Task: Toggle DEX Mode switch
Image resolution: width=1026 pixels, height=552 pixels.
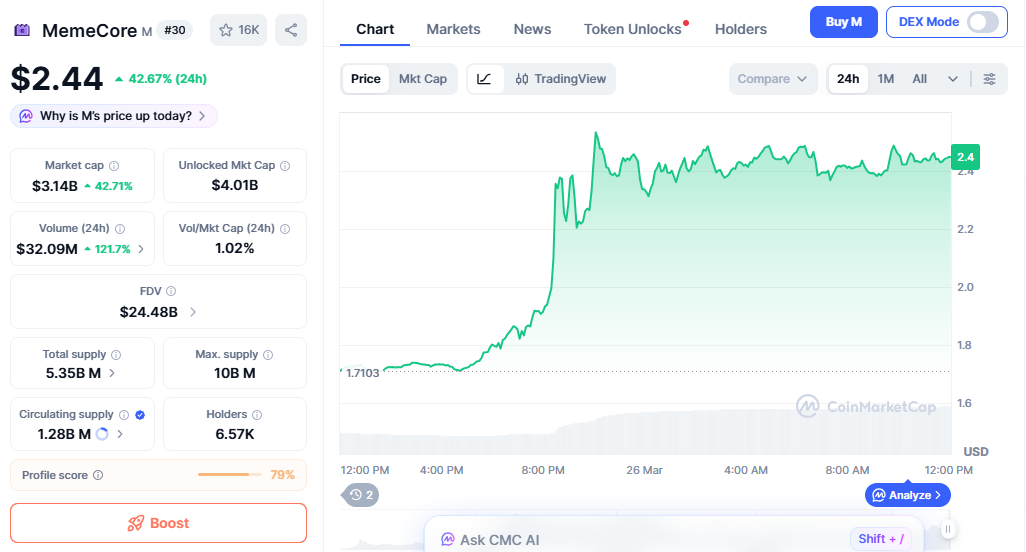Action: pos(982,22)
